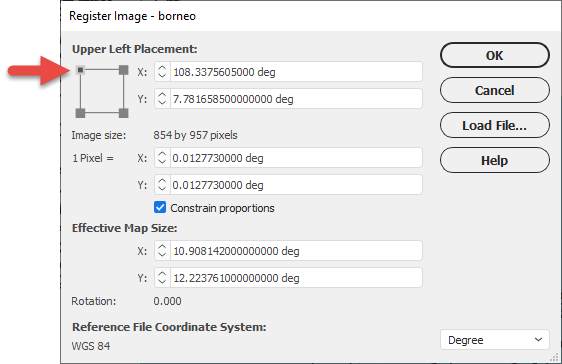This screenshot has width=562, height=364.
Task: Click the Y placement field 7.781658500000000 deg
Action: click(296, 99)
